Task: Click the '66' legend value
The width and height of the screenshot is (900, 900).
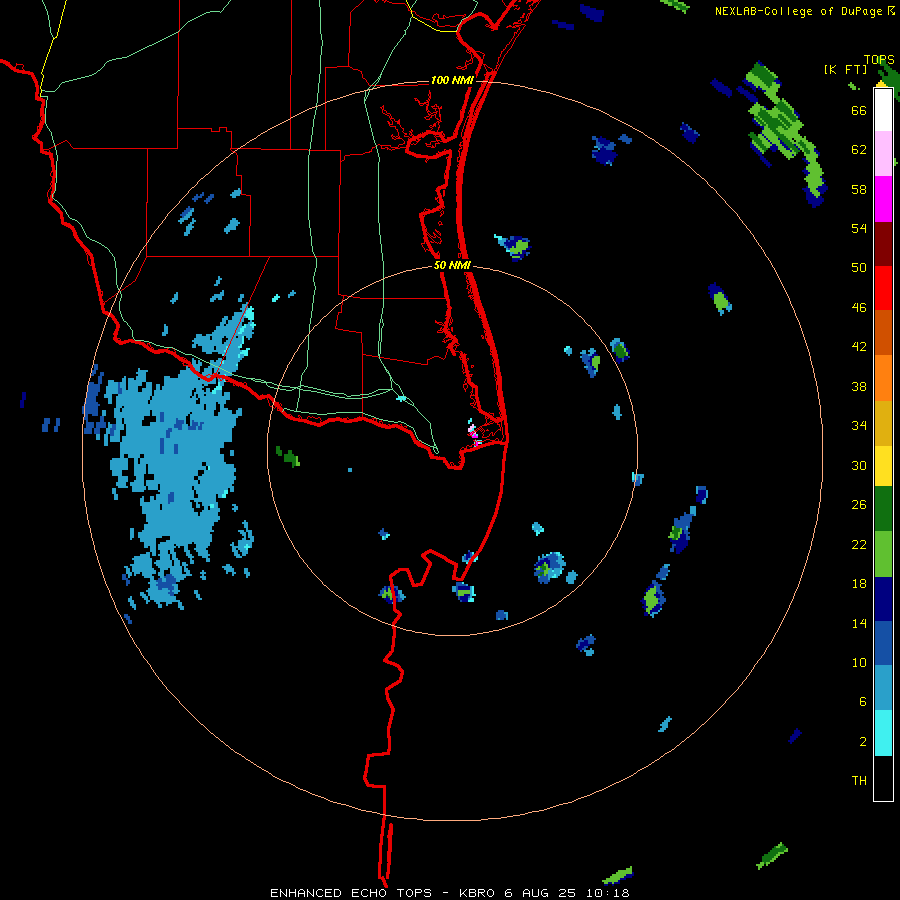Action: coord(859,110)
